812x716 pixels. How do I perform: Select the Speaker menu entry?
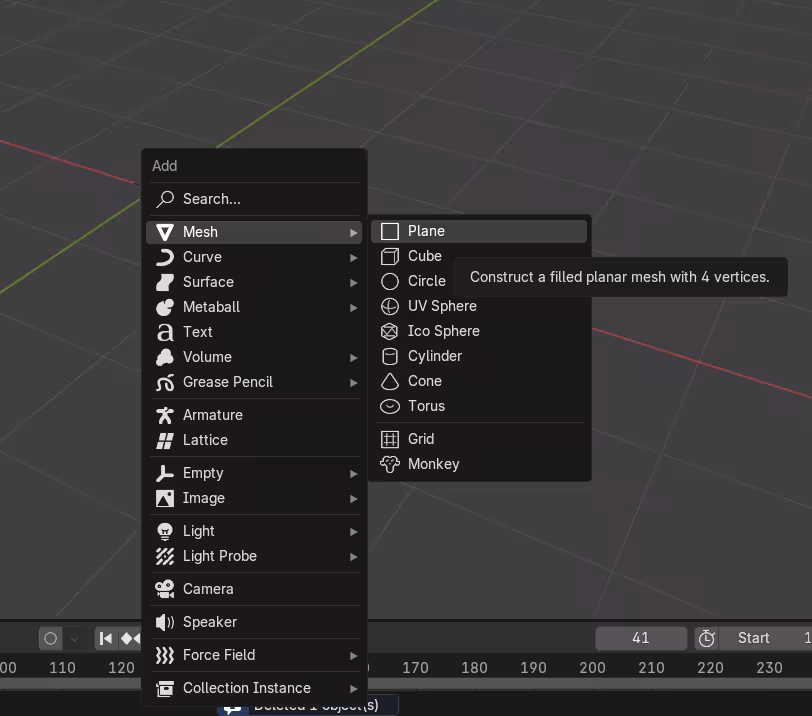point(254,622)
